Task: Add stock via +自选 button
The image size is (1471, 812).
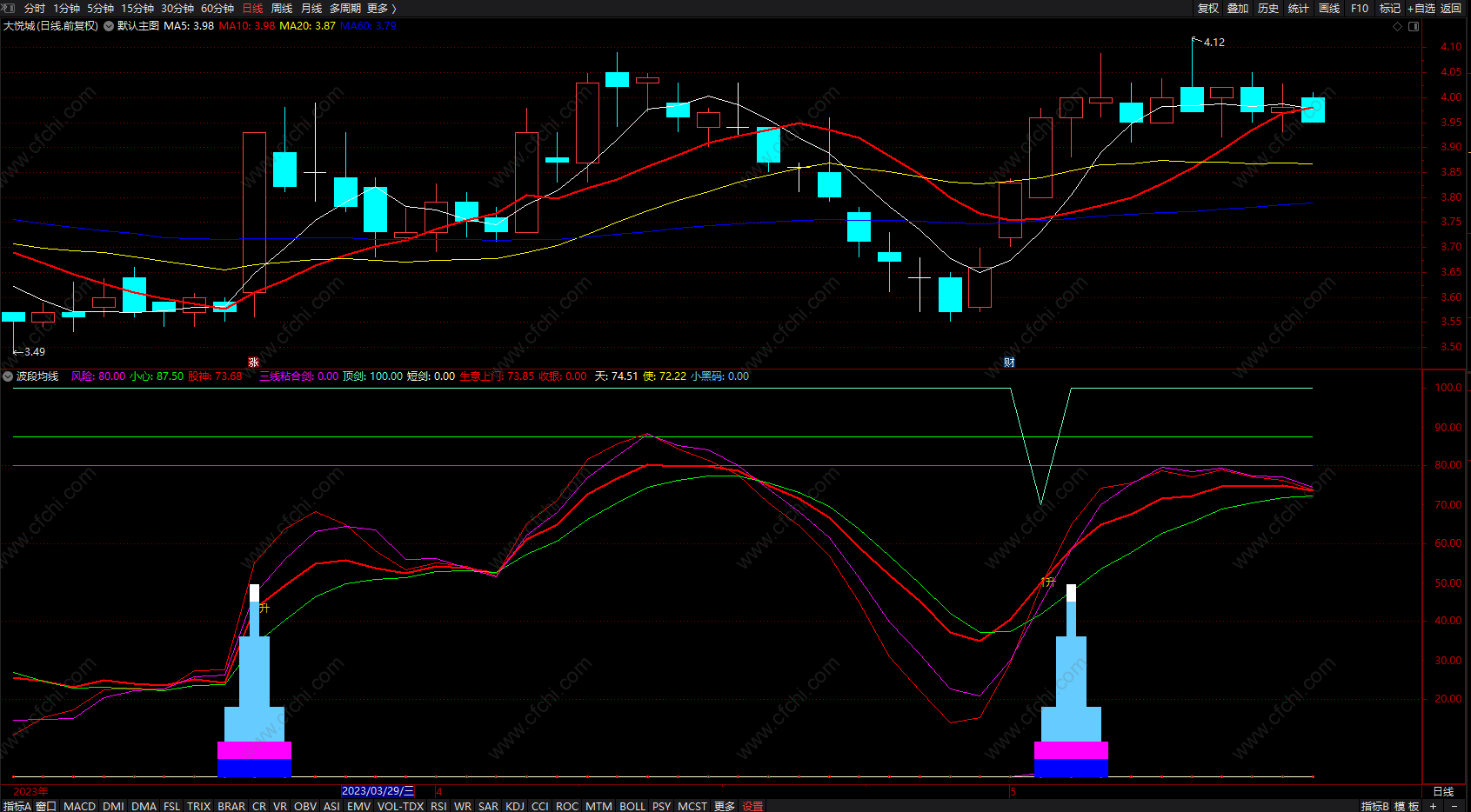Action: [1421, 8]
